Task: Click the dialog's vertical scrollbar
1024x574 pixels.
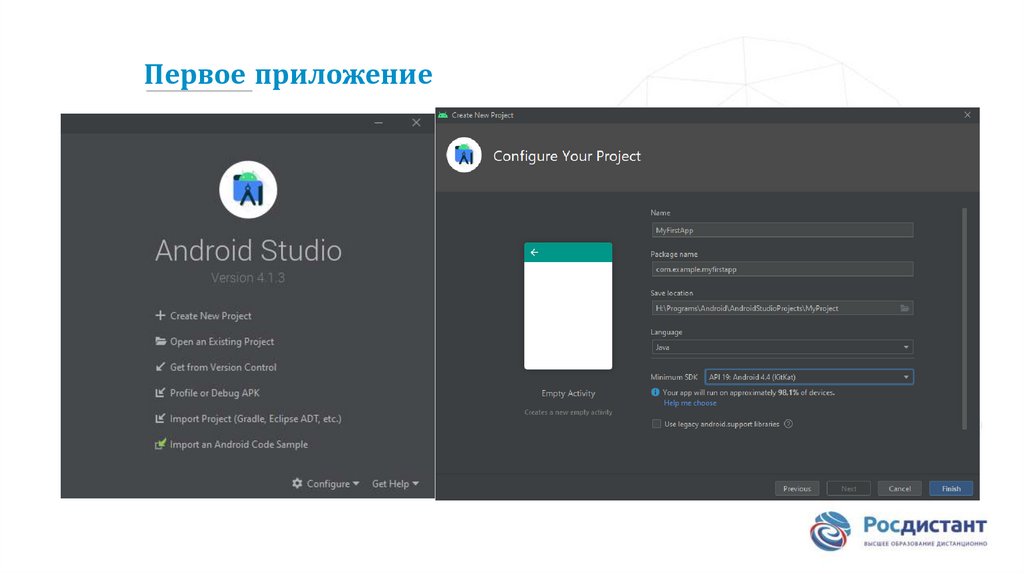Action: click(964, 318)
